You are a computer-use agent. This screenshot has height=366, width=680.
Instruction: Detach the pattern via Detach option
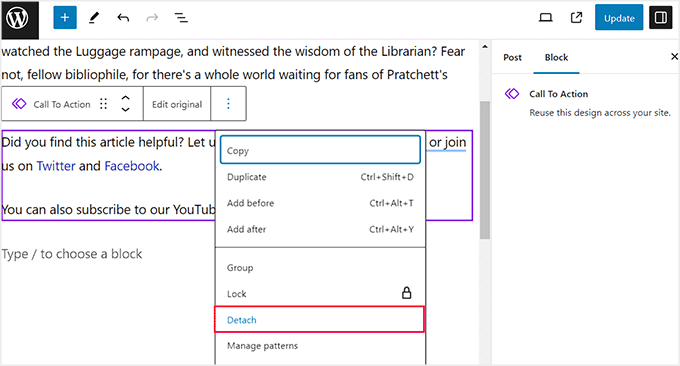(320, 320)
